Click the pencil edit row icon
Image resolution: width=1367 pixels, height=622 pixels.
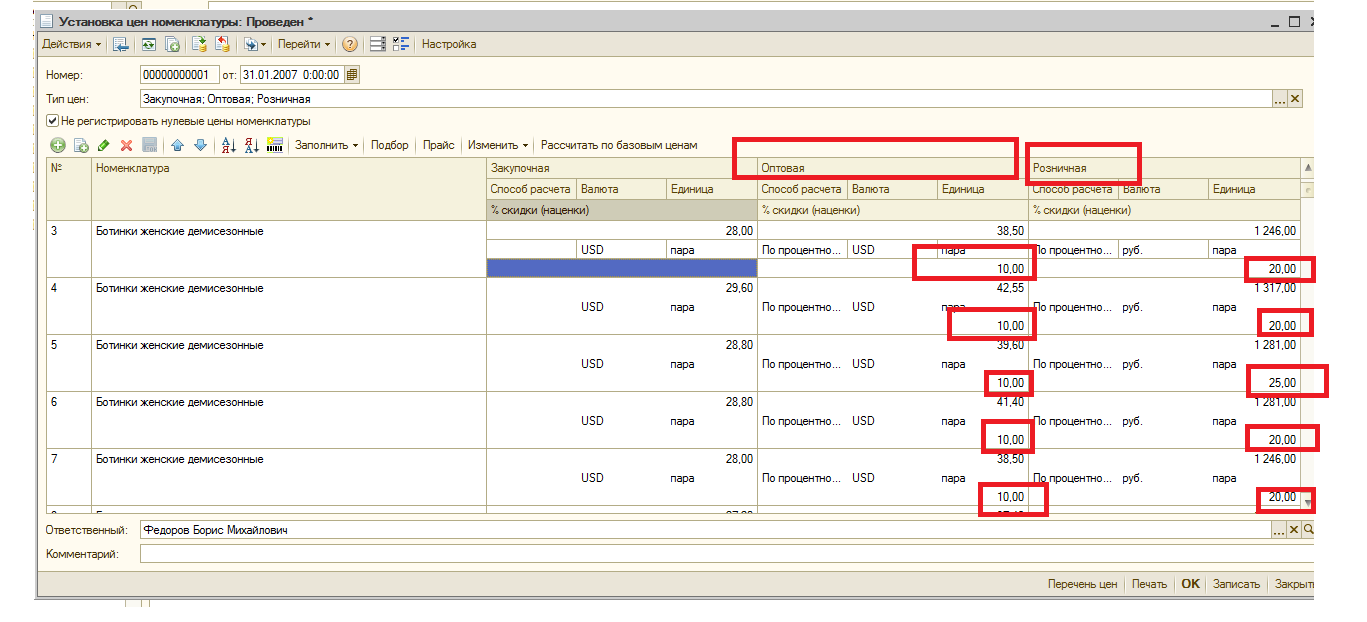104,145
